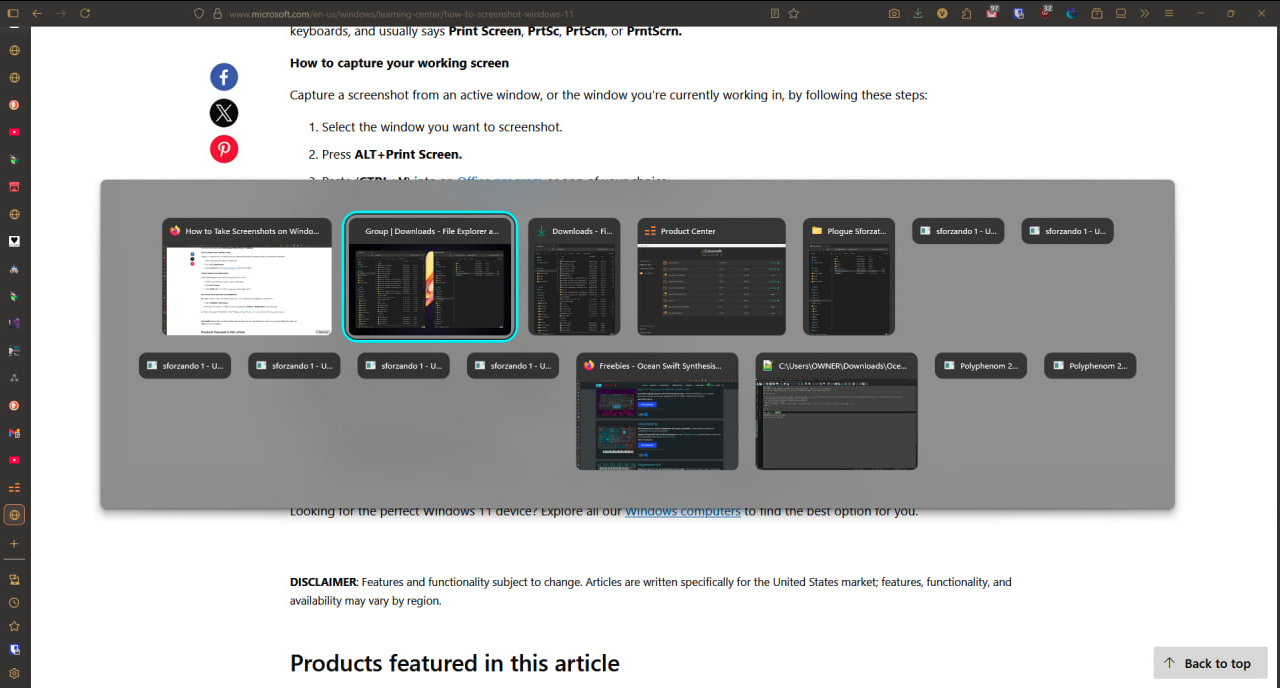Share the article on Pinterest
Image resolution: width=1280 pixels, height=688 pixels.
click(x=224, y=149)
